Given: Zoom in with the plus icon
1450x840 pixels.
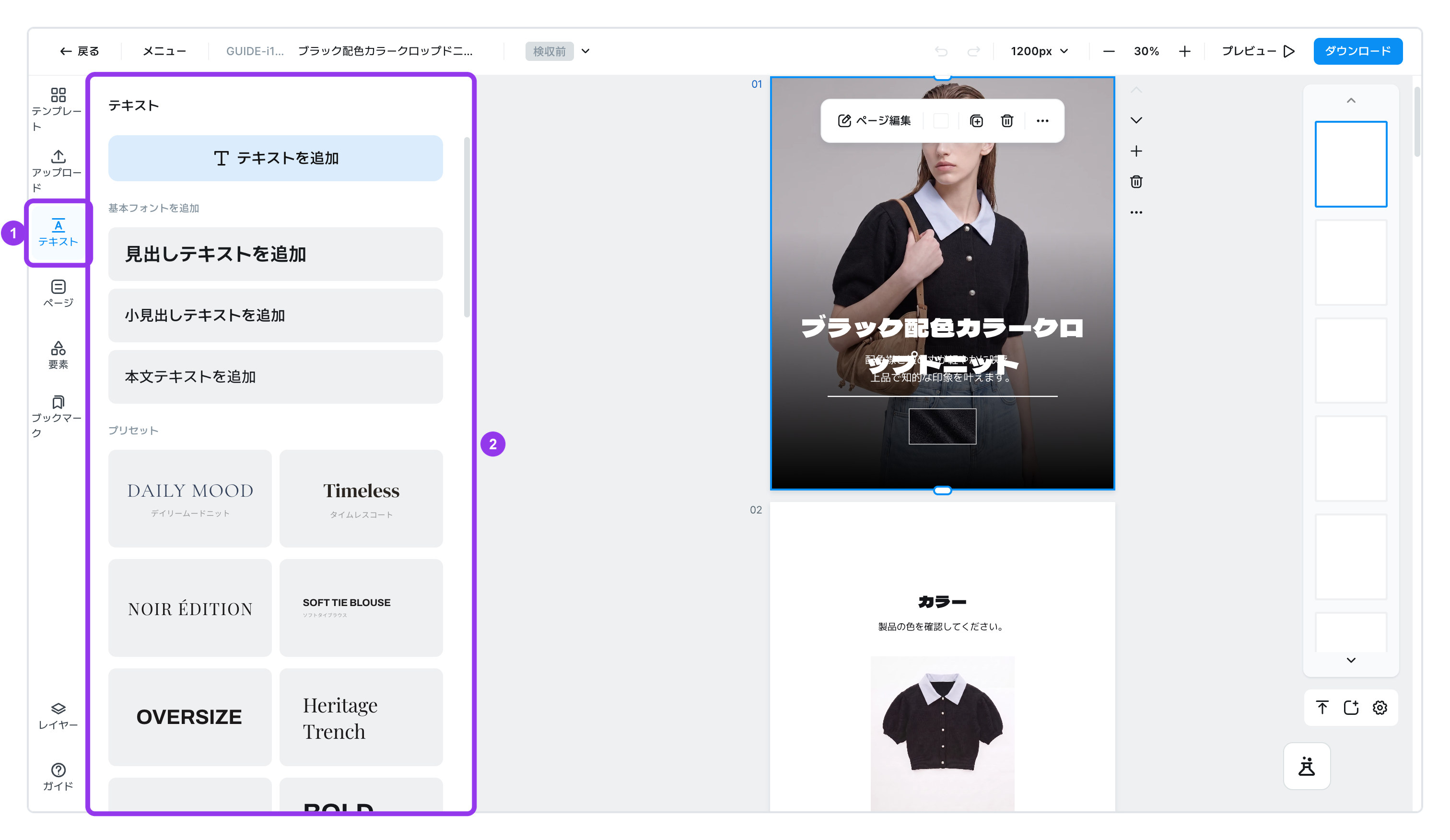Looking at the screenshot, I should [1185, 51].
